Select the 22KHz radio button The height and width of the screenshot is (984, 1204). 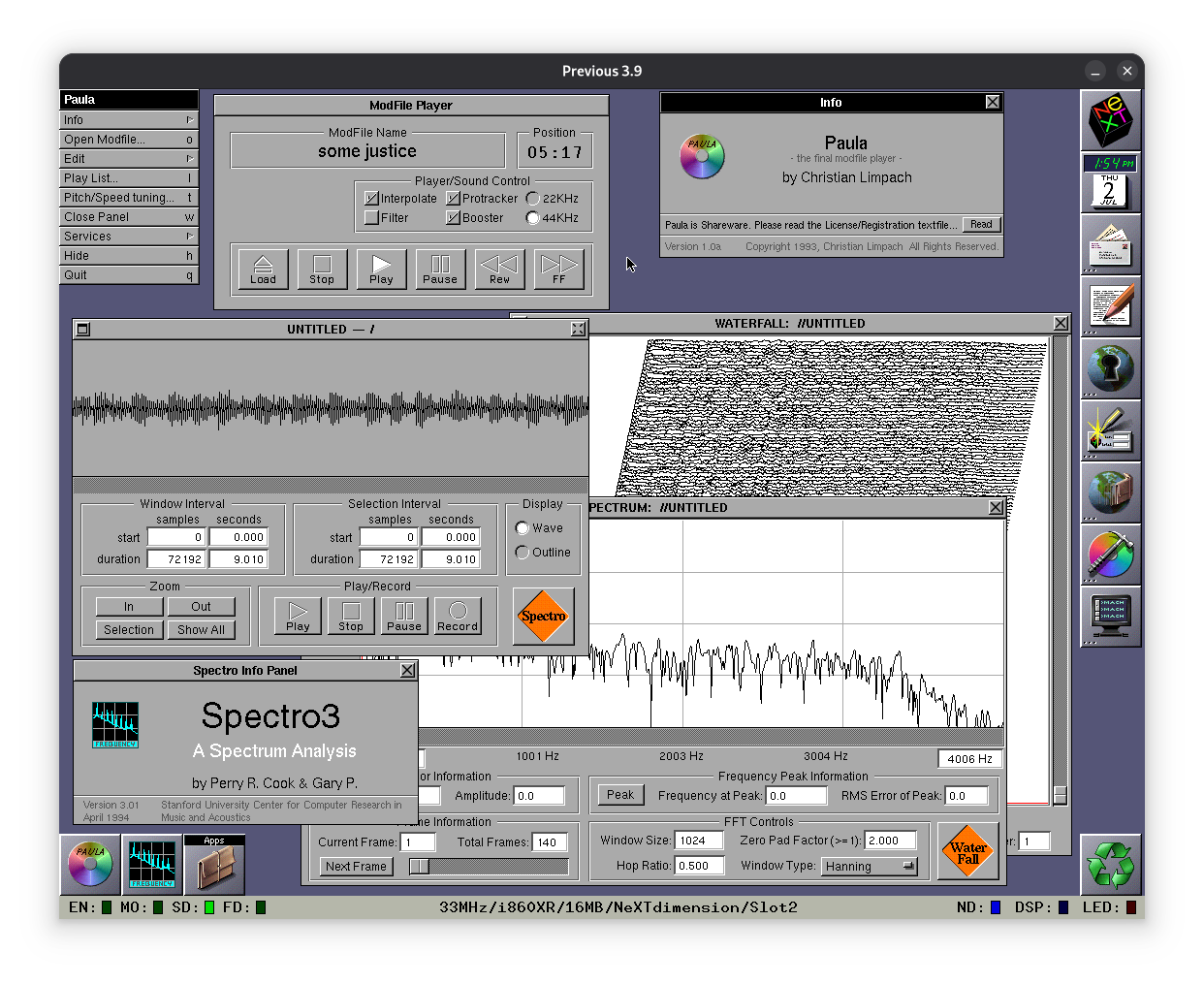(532, 199)
